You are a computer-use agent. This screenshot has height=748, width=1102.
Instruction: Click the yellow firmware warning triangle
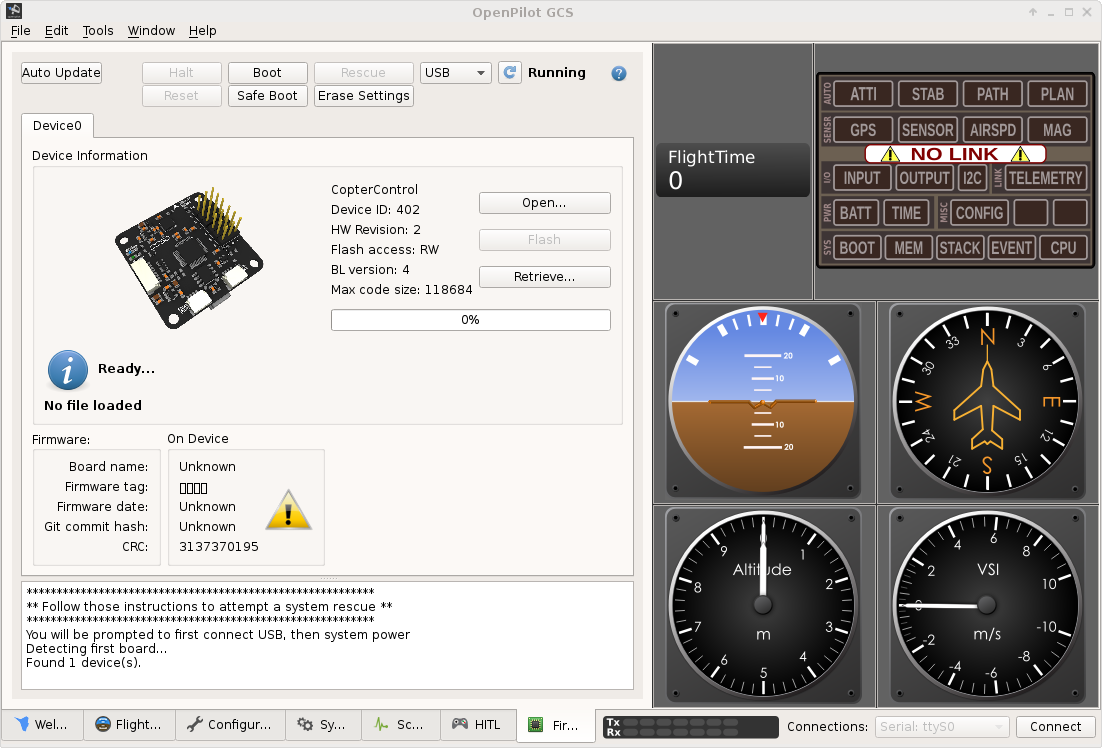pos(288,510)
